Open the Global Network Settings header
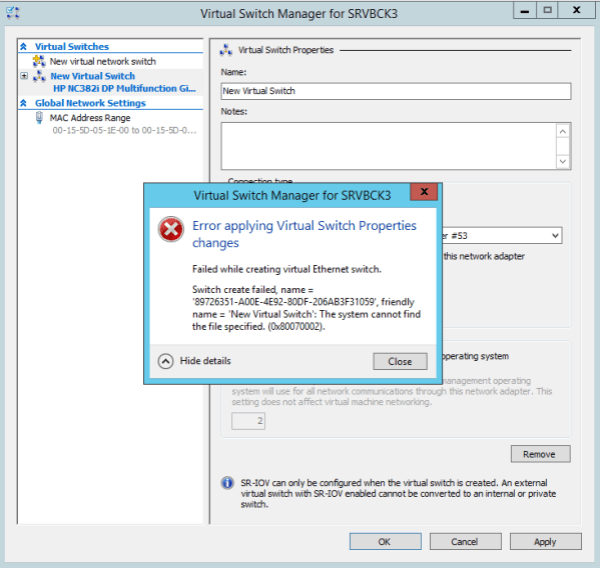Screen dimensions: 600x568 pyautogui.click(x=90, y=103)
